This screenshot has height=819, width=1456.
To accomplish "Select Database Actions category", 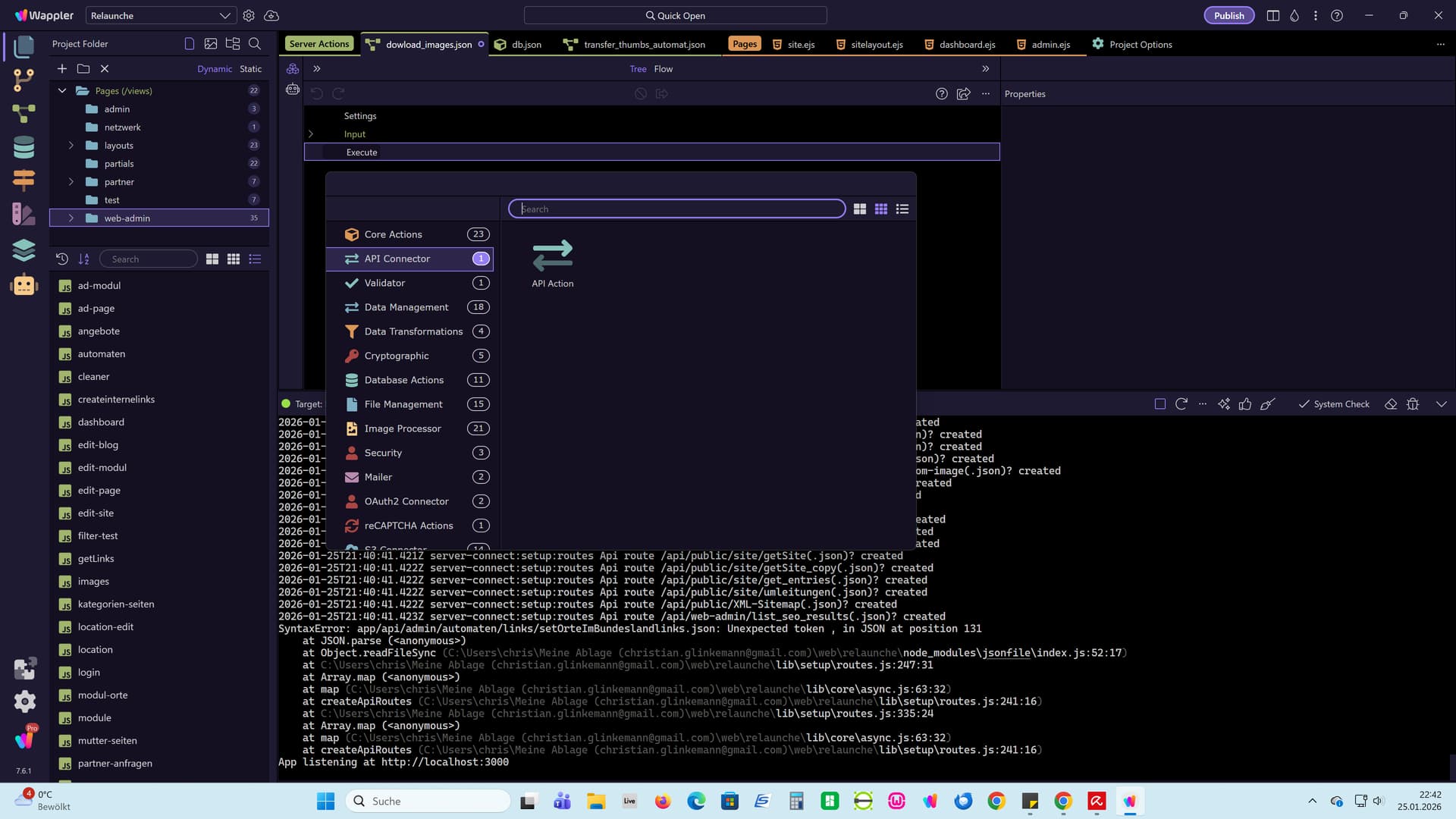I will [403, 380].
